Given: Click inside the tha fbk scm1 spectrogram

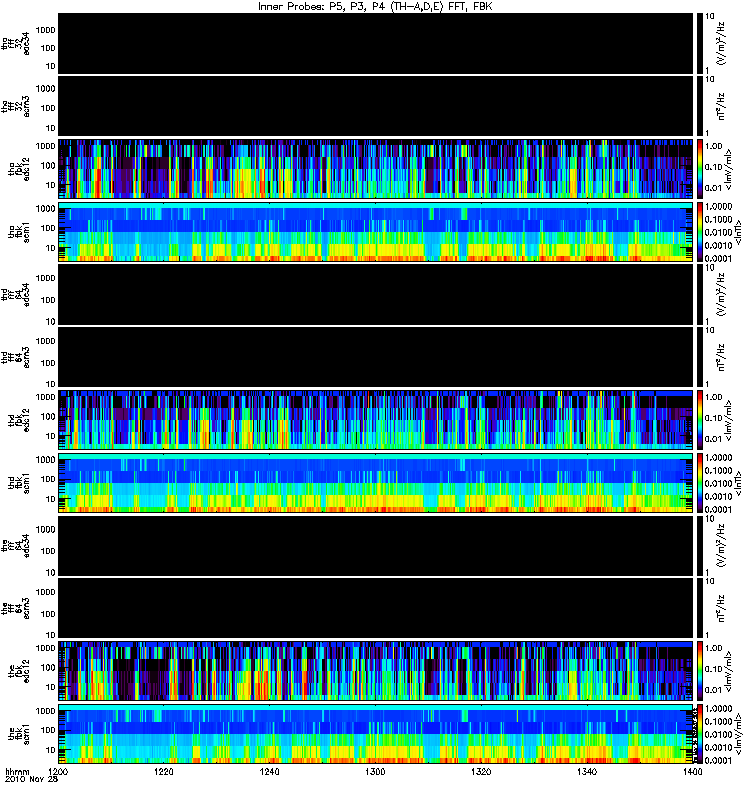Looking at the screenshot, I should (x=376, y=232).
